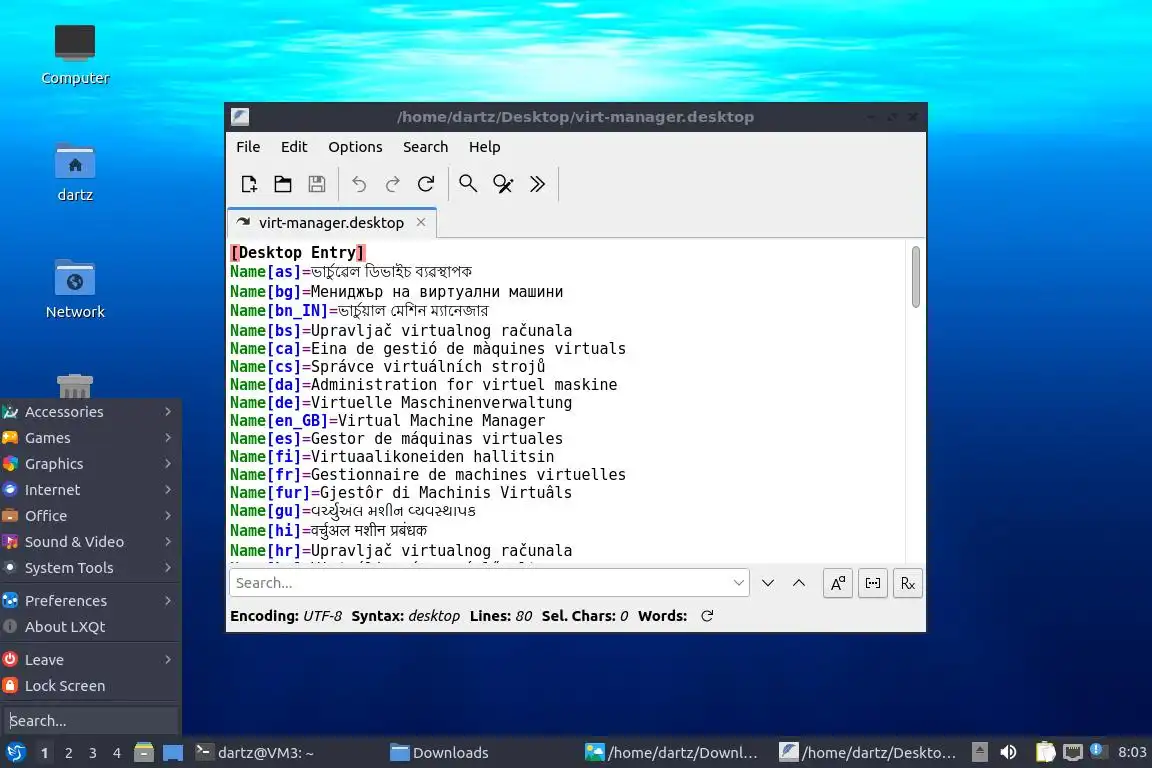This screenshot has width=1152, height=768.
Task: Click the show desktop panel icon
Action: [x=173, y=753]
